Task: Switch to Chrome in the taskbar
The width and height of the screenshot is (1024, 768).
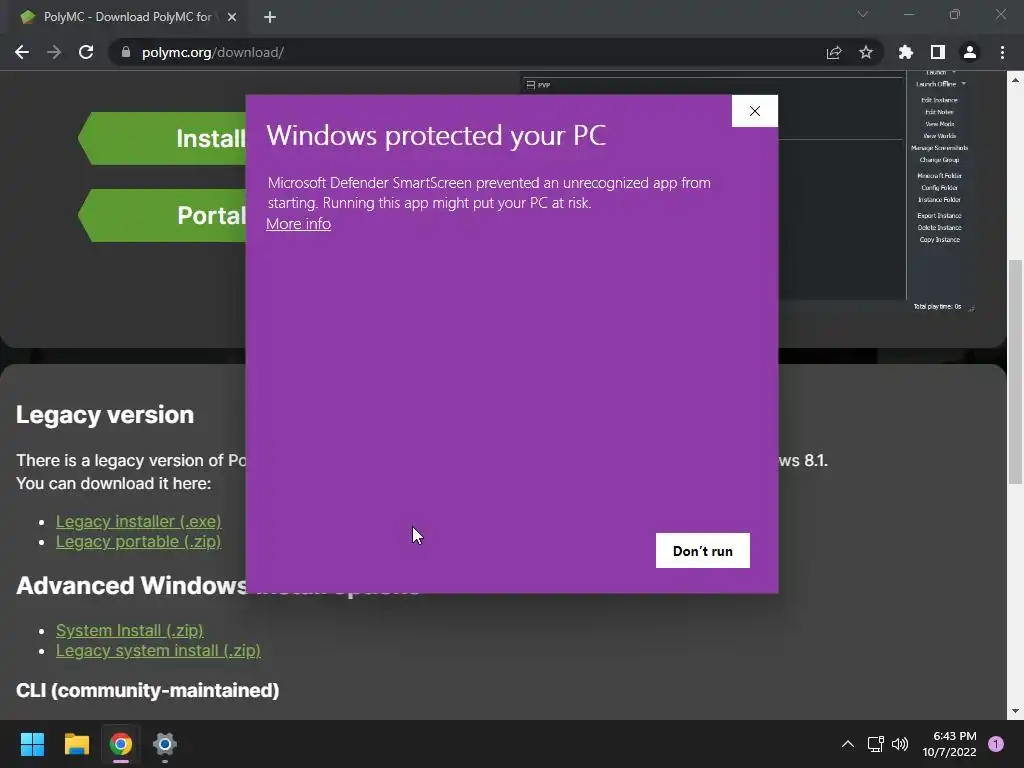Action: click(121, 744)
